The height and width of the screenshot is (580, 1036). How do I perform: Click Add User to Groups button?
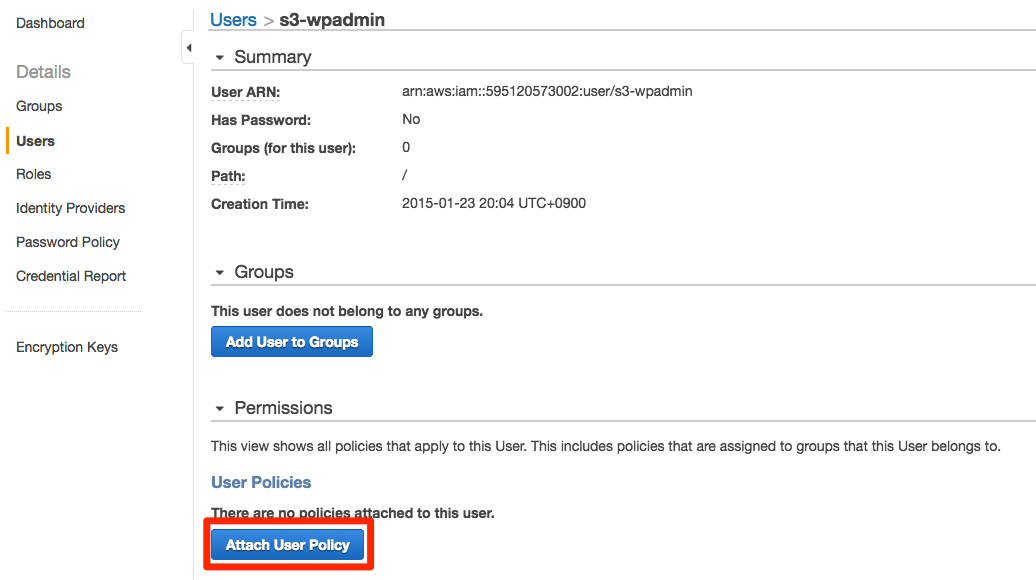pyautogui.click(x=292, y=342)
